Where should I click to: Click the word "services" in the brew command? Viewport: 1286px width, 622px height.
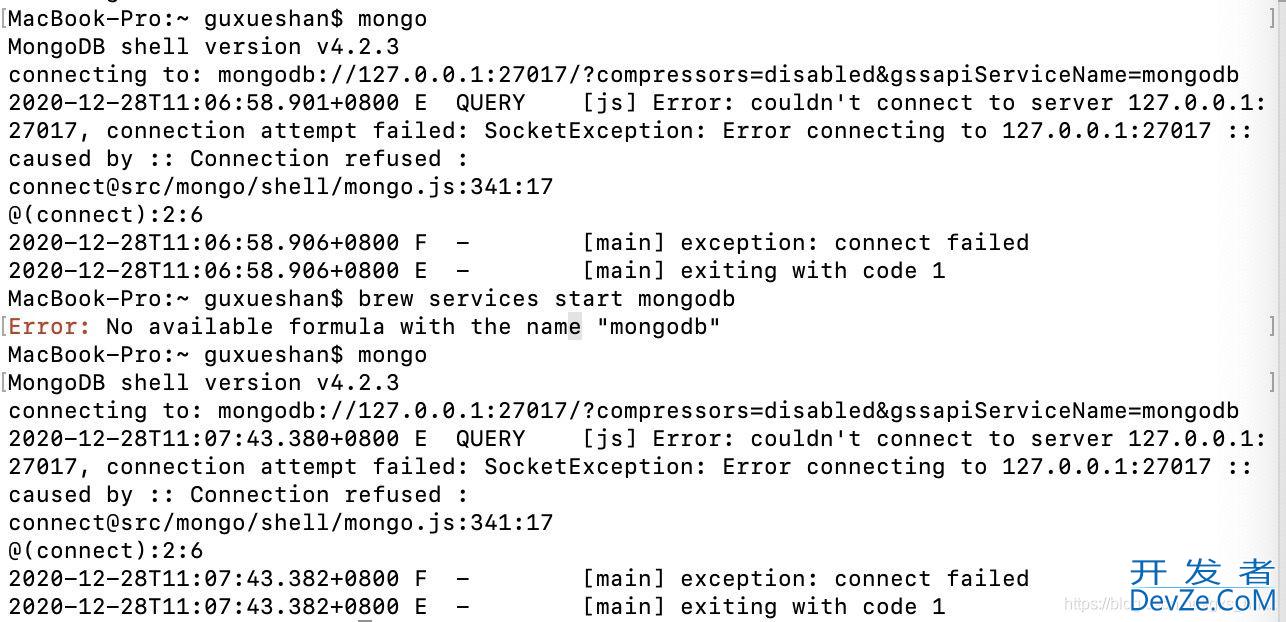483,298
